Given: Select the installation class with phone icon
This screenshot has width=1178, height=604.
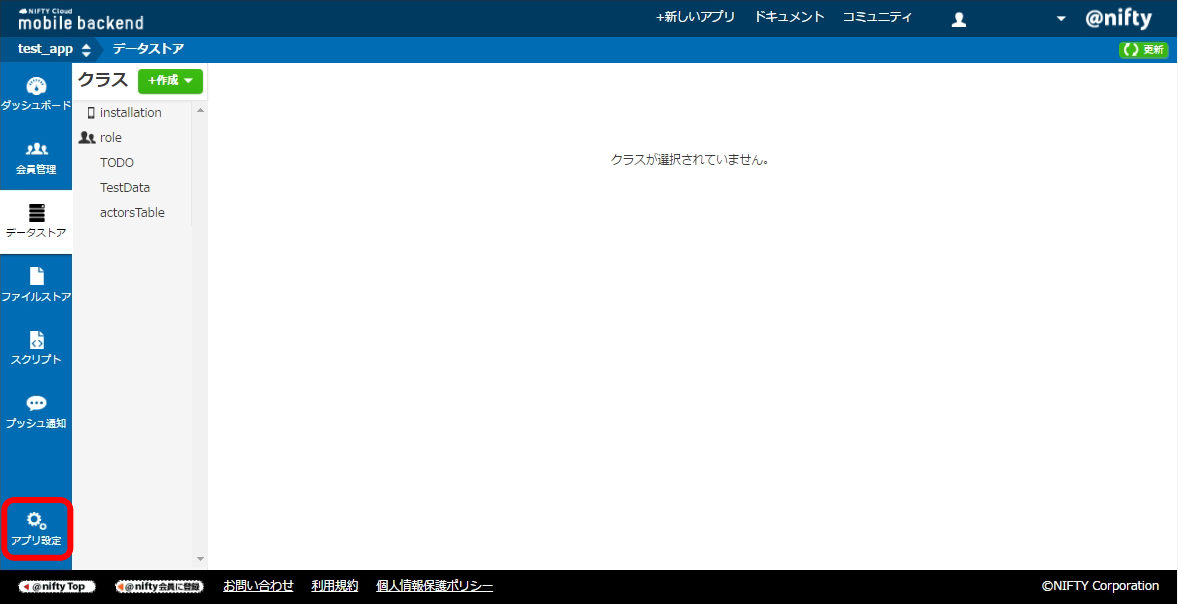Looking at the screenshot, I should (x=131, y=112).
